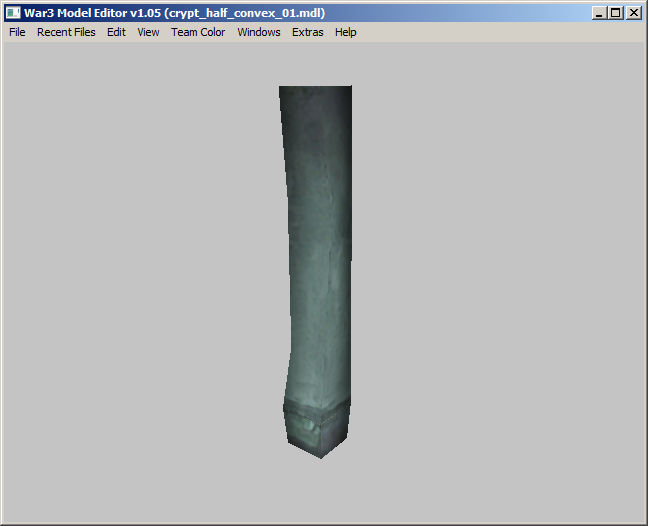The image size is (648, 526).
Task: Open the Recent Files menu
Action: (x=66, y=32)
